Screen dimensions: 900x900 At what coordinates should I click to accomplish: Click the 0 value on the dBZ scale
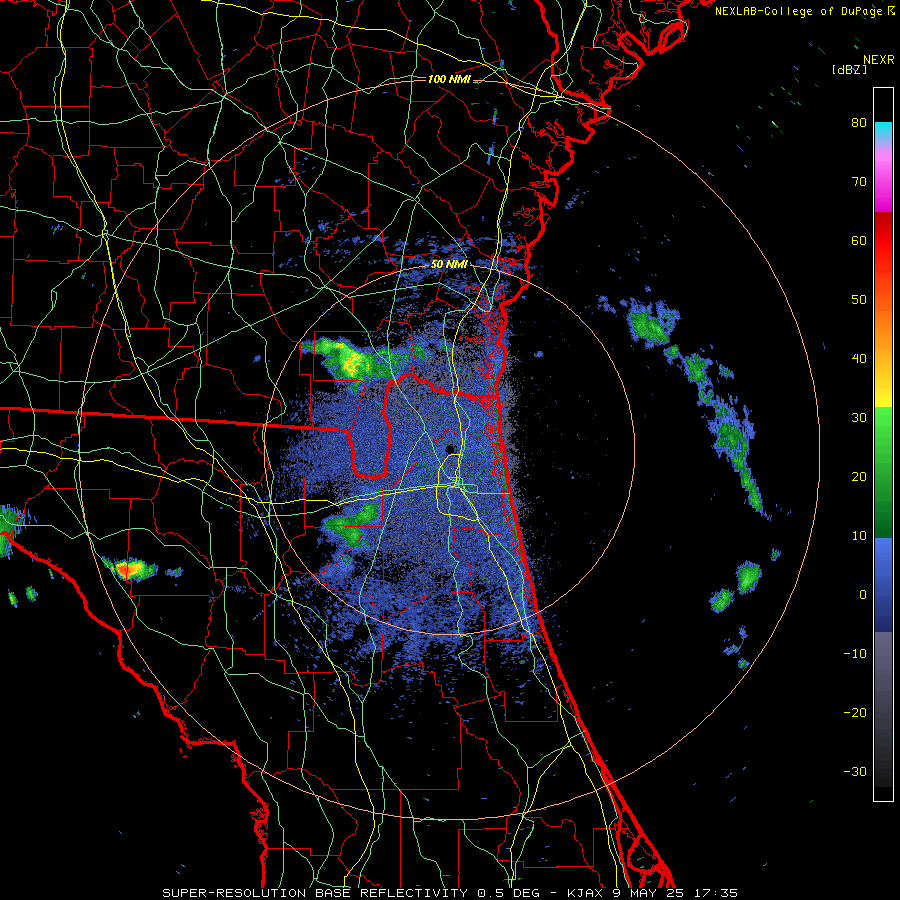coord(863,595)
